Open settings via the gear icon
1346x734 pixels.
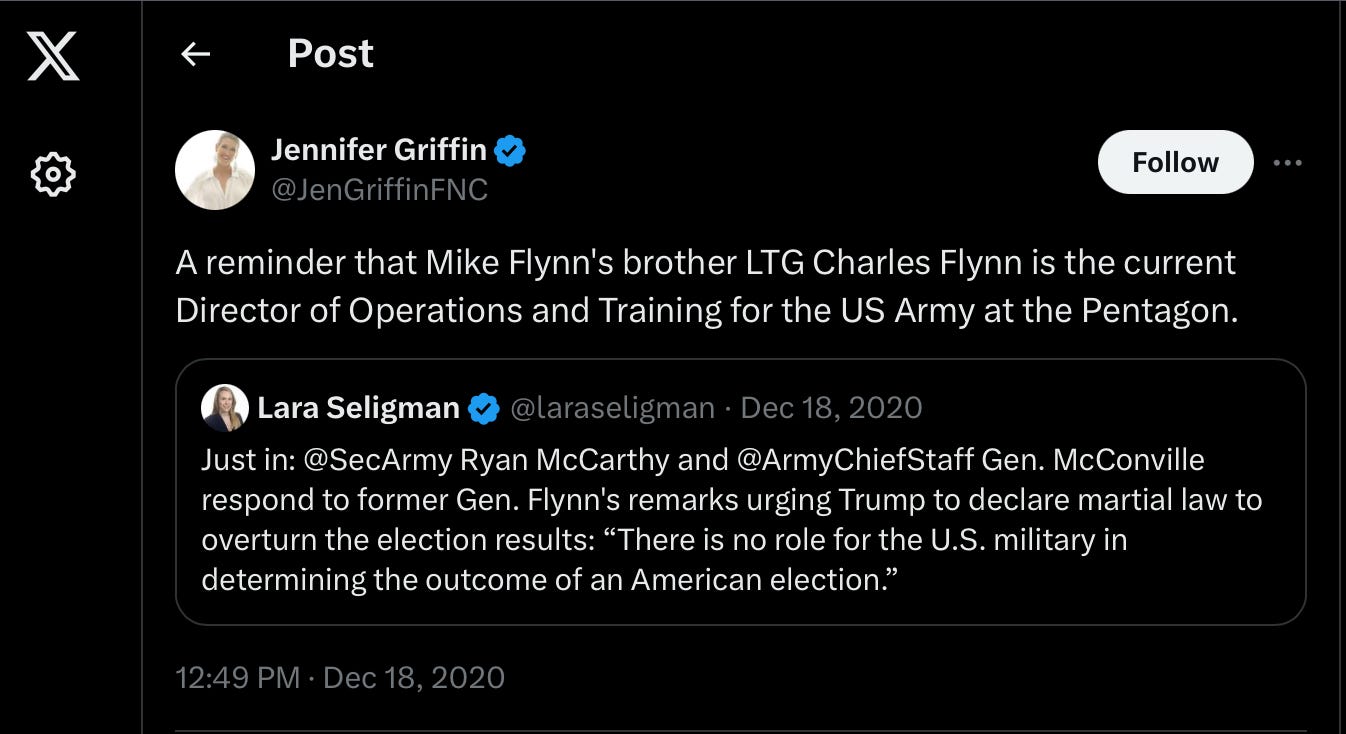coord(53,175)
